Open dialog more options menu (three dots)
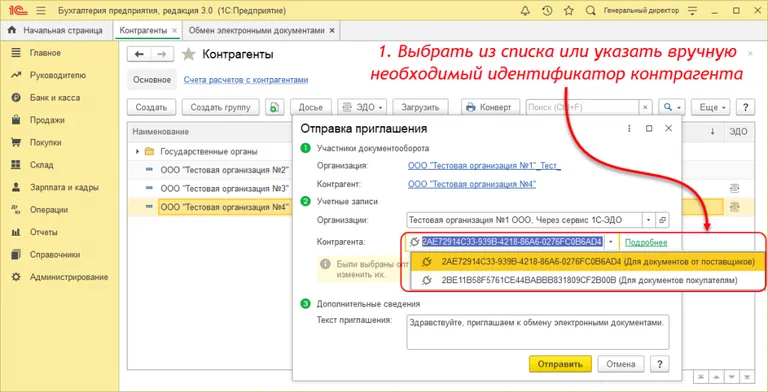 pos(629,128)
